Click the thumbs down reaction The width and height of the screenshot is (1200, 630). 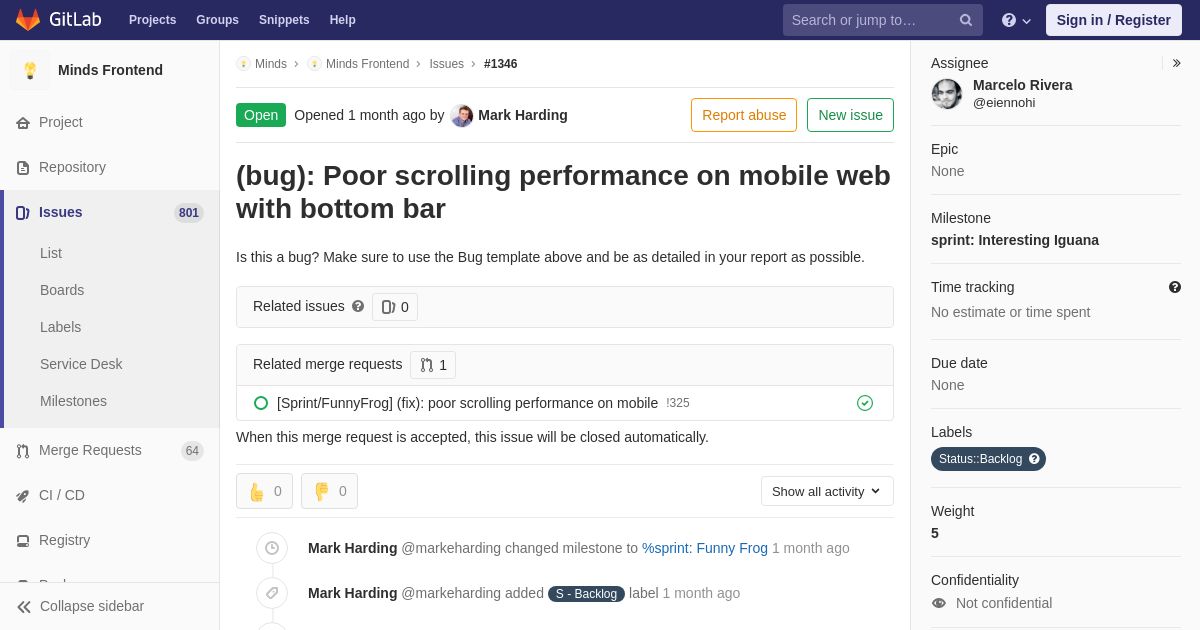click(x=329, y=491)
